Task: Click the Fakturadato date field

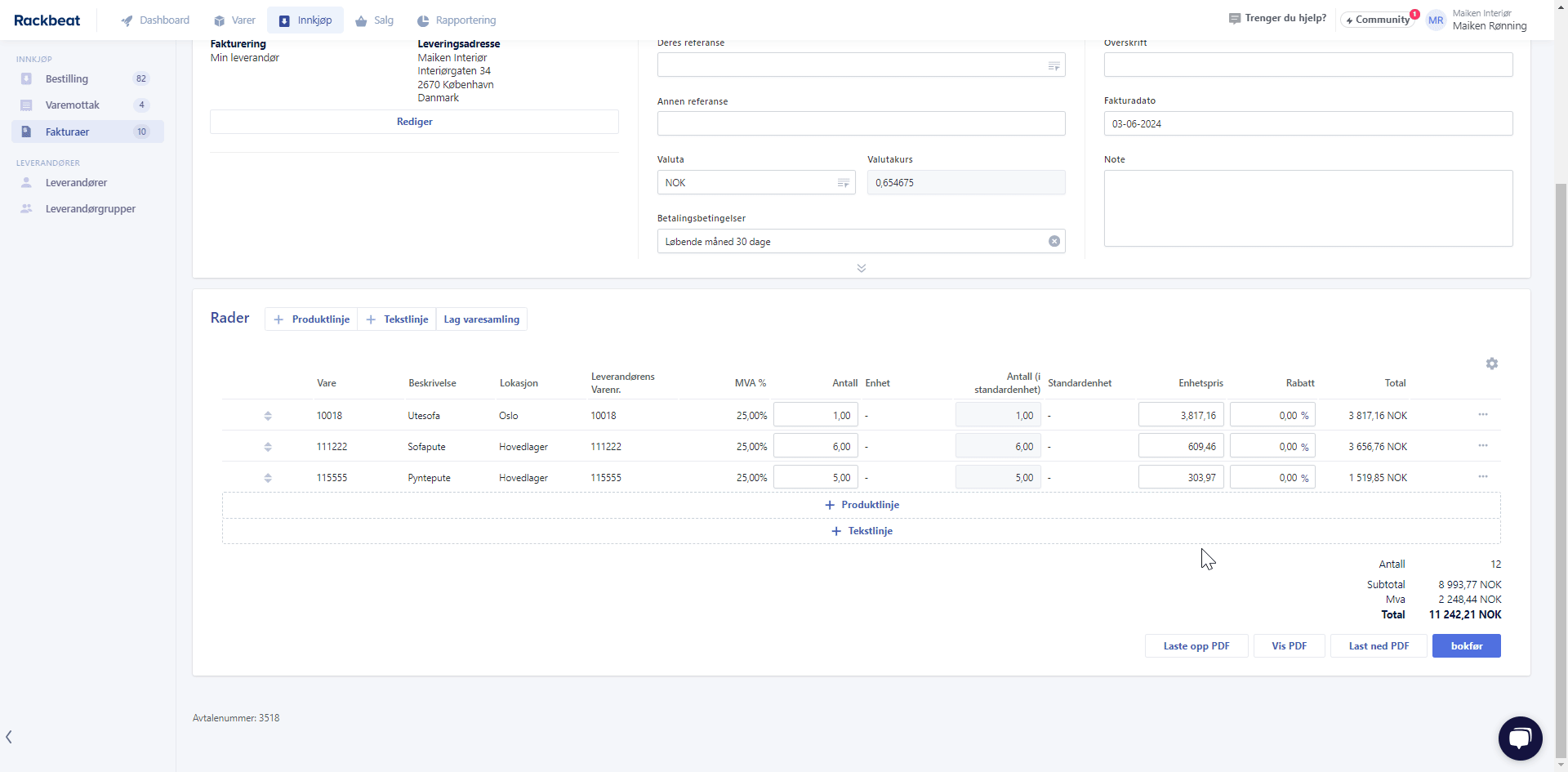Action: click(1307, 124)
